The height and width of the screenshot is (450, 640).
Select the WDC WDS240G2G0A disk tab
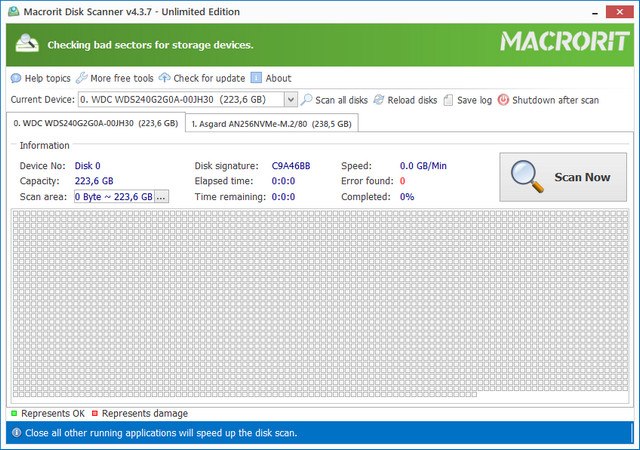click(94, 124)
